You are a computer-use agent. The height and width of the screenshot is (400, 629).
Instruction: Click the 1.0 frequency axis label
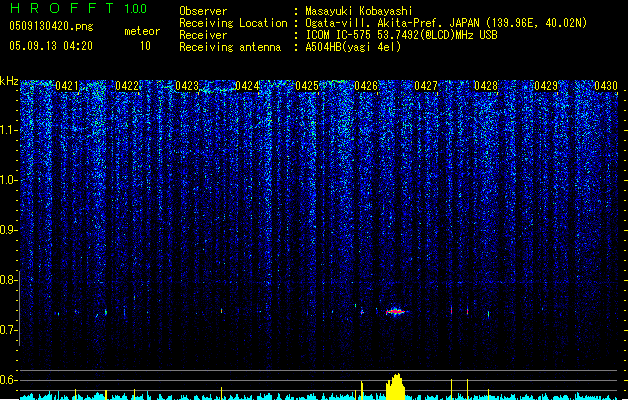pyautogui.click(x=7, y=180)
